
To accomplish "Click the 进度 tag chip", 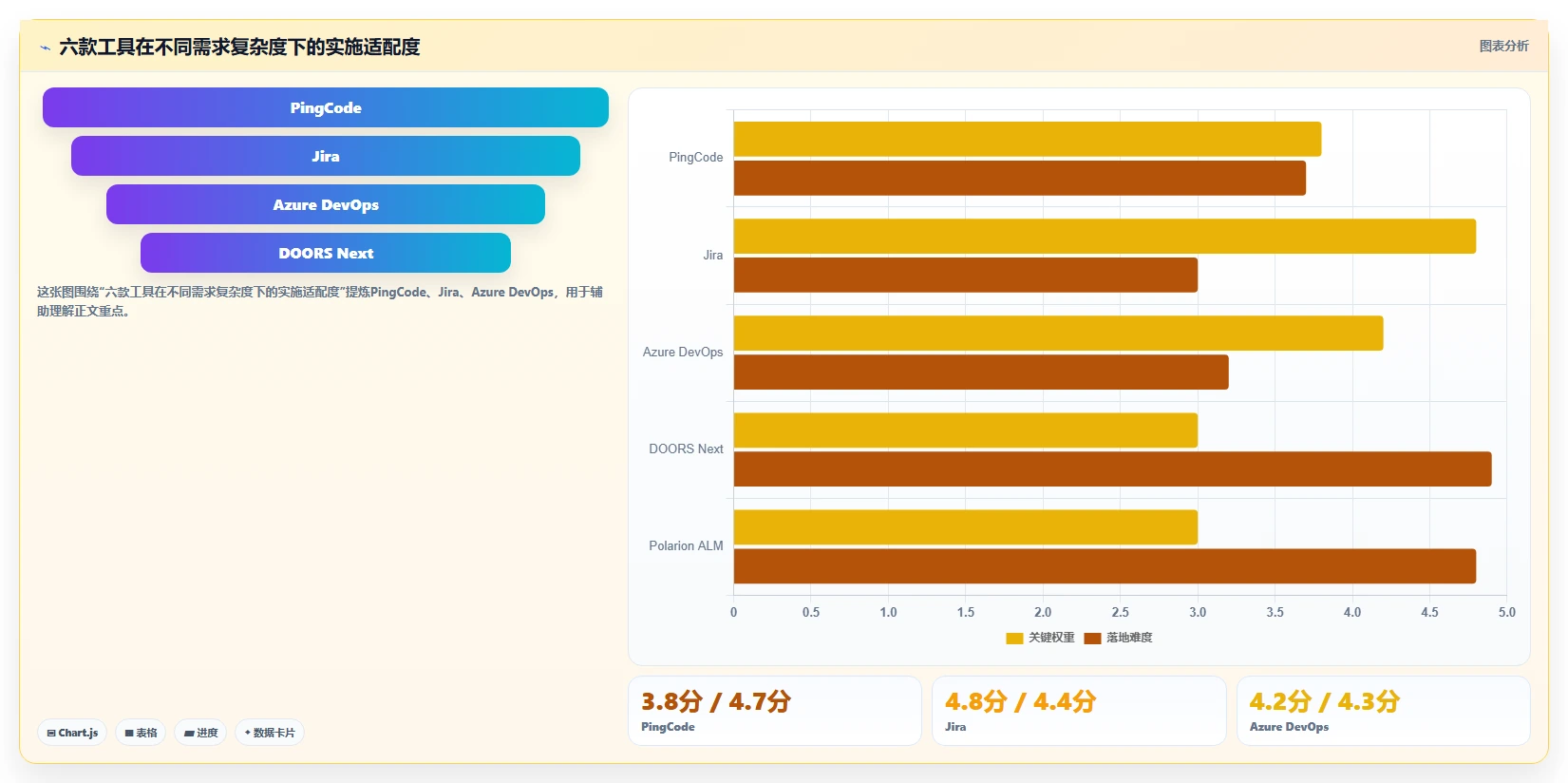I will tap(200, 733).
